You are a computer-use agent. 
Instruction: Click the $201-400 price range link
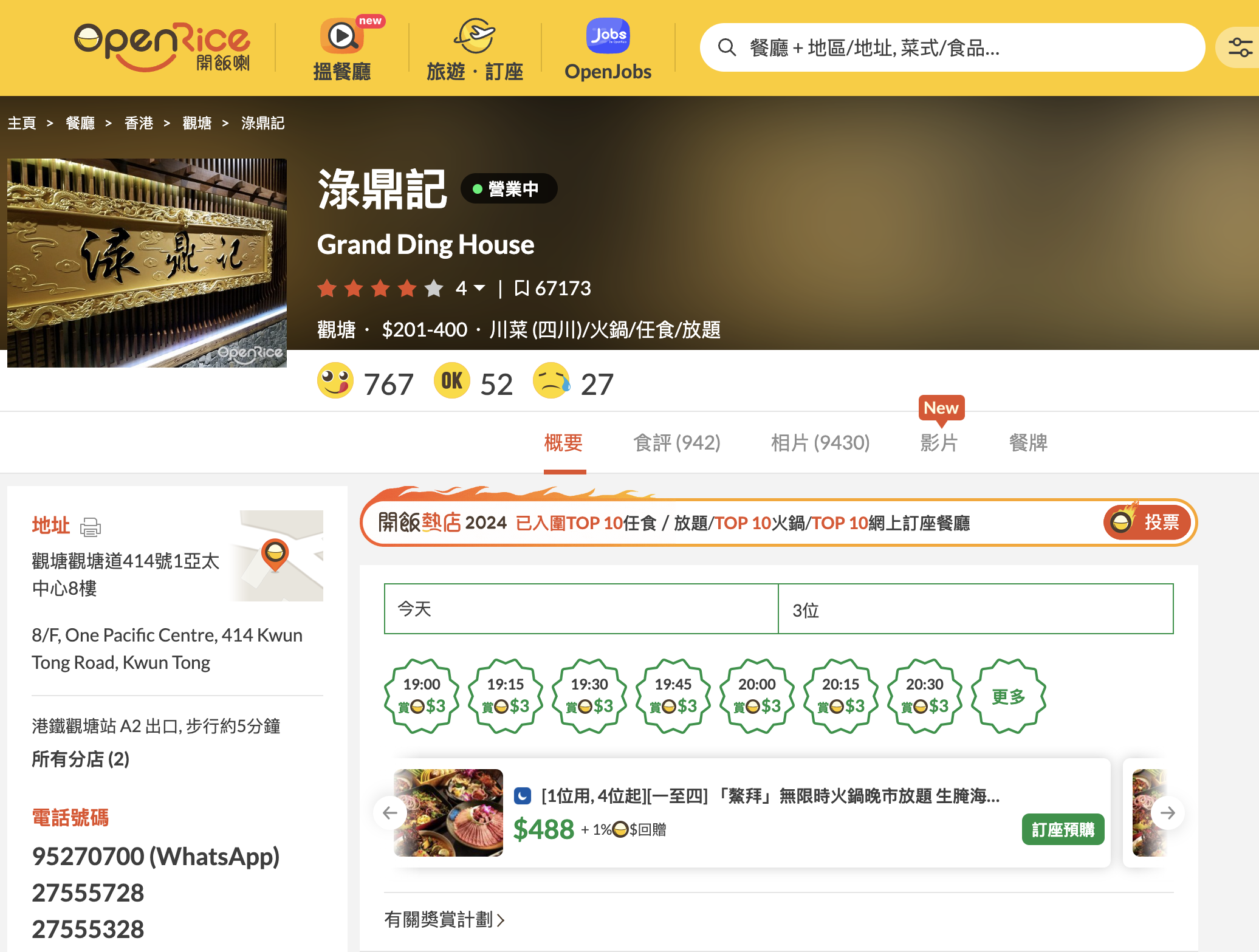coord(425,330)
